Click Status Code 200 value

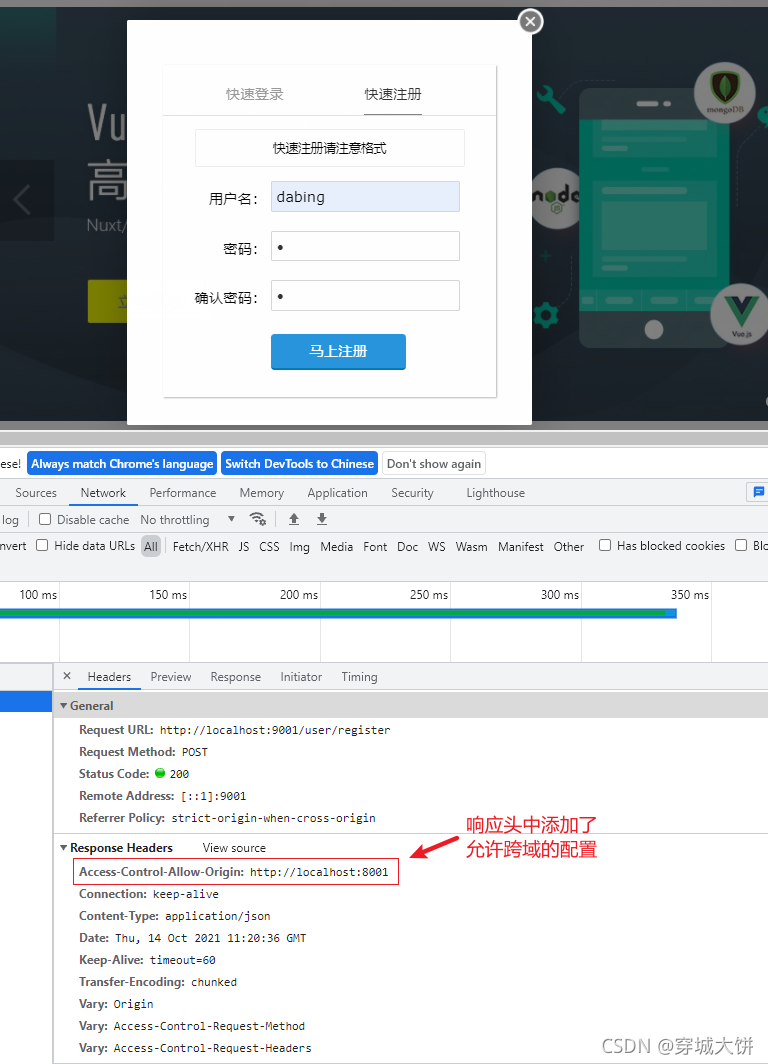[179, 774]
